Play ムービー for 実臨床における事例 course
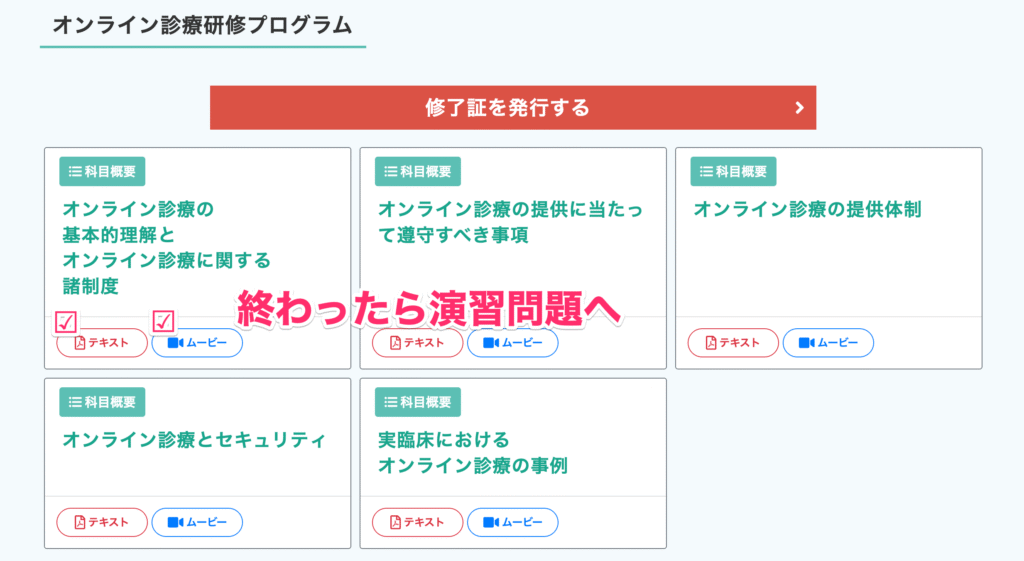Image resolution: width=1024 pixels, height=561 pixels. (512, 522)
